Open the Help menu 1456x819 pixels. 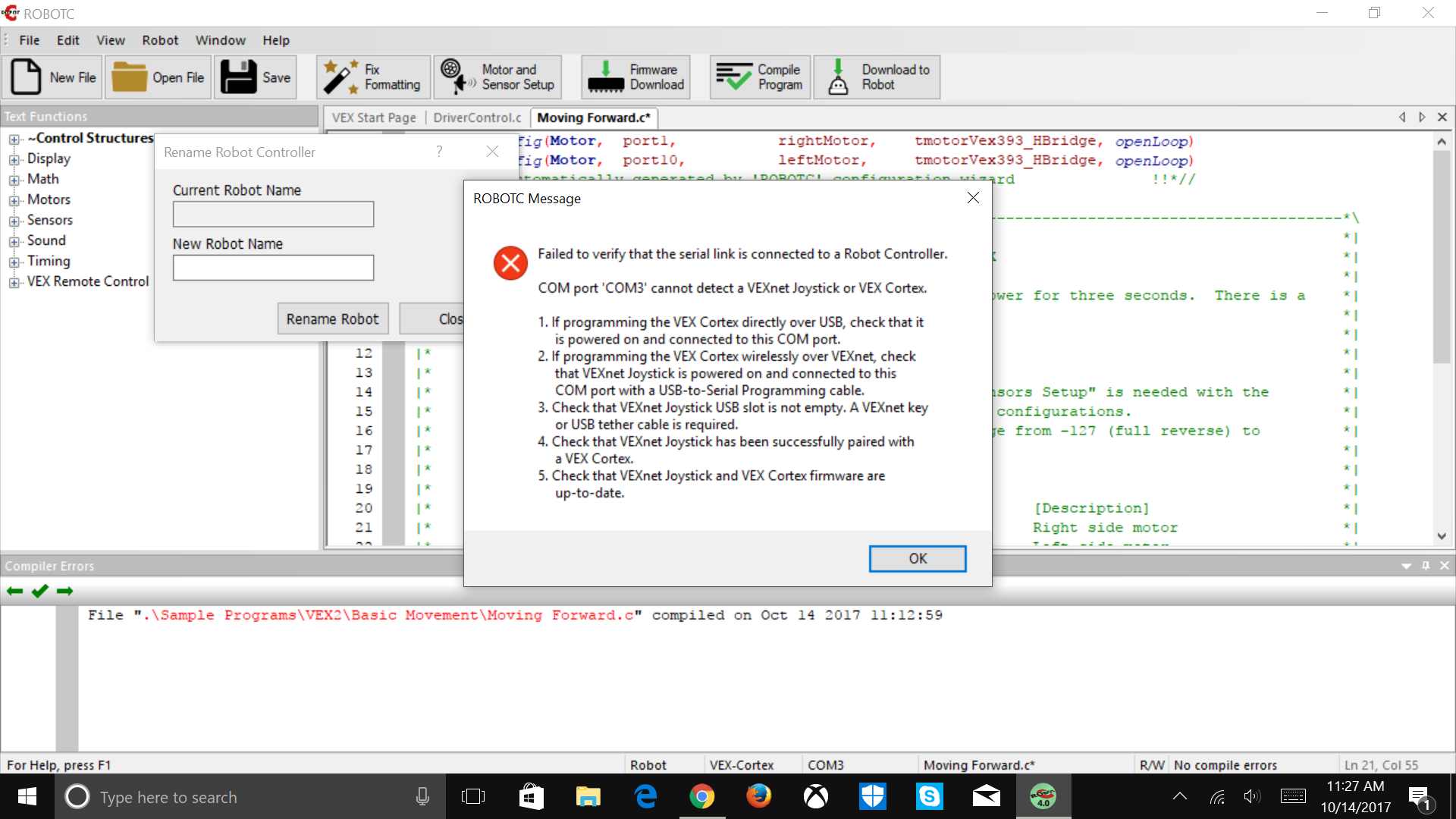point(276,40)
